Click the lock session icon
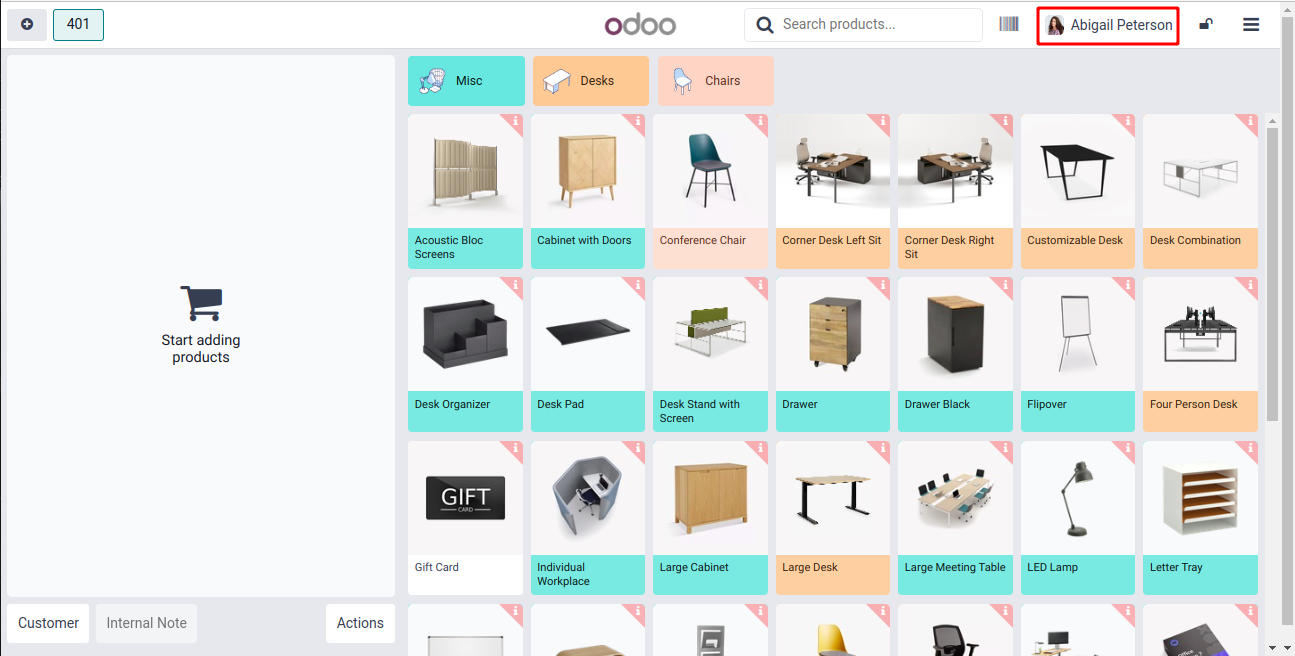 click(1206, 25)
